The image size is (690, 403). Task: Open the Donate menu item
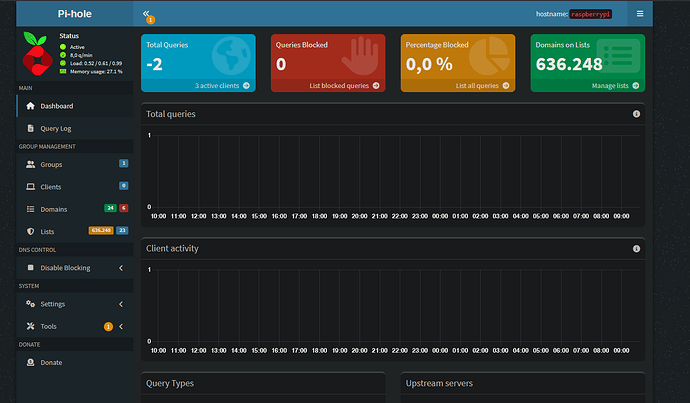point(74,363)
